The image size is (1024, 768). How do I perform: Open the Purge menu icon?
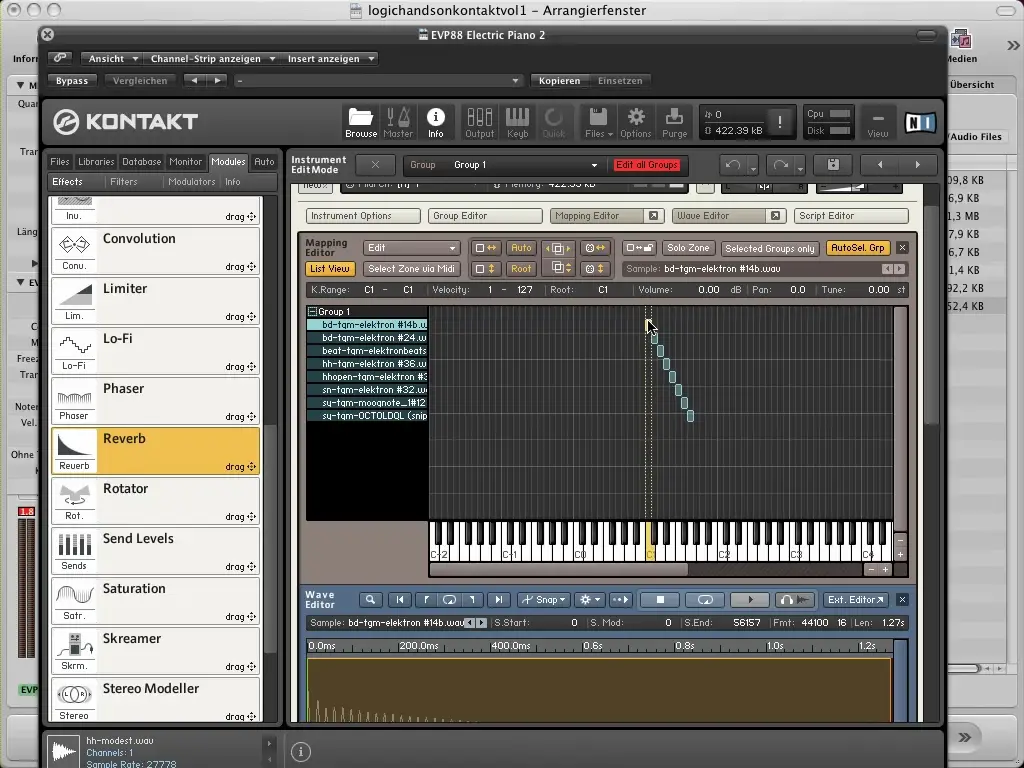pos(674,122)
